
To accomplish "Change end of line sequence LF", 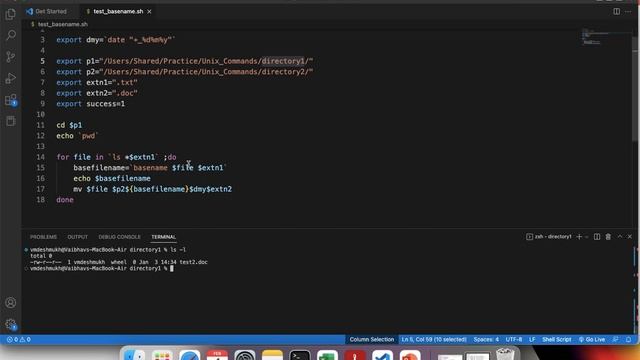I will click(x=532, y=340).
